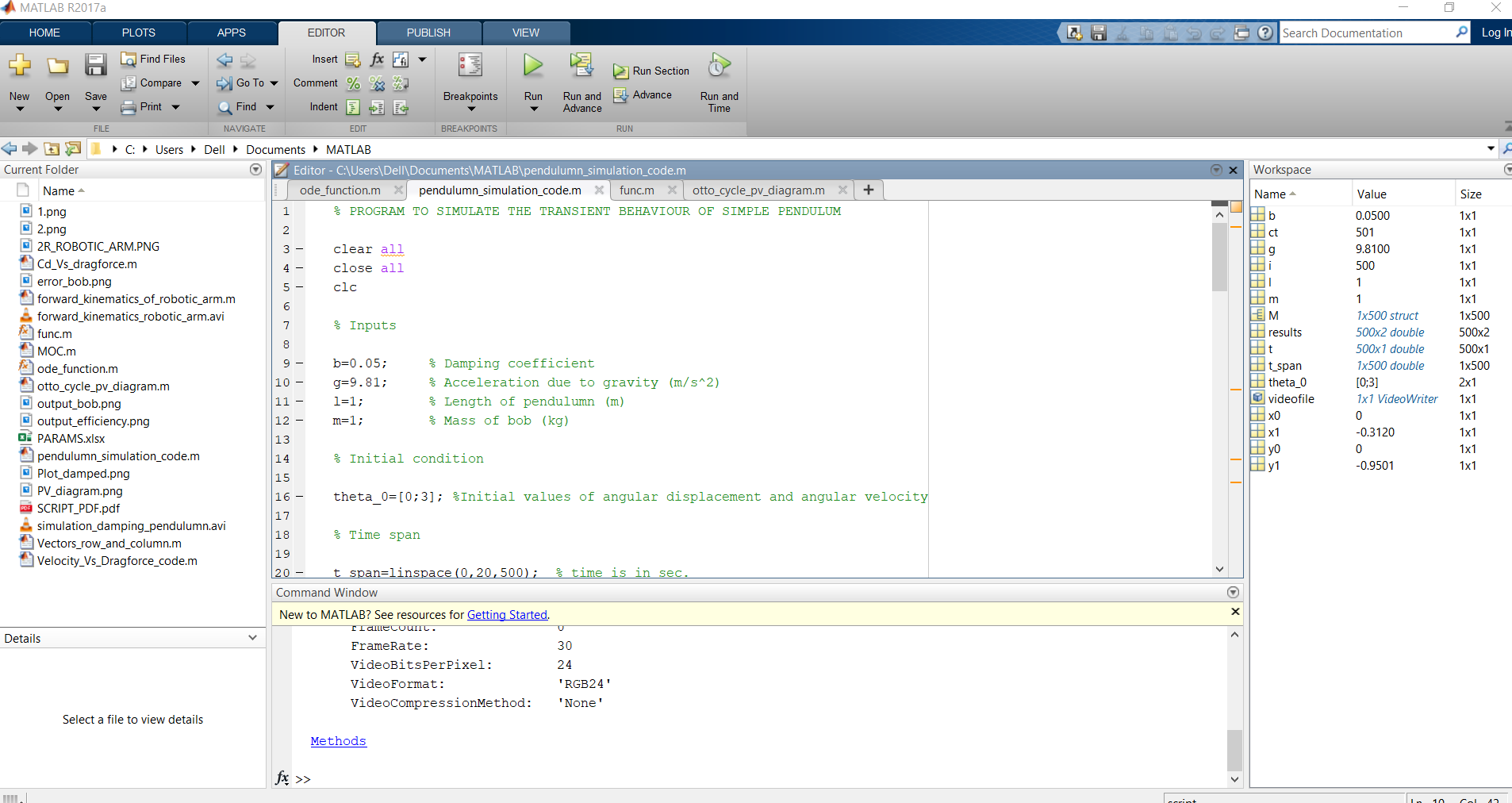Click the editor vertical scrollbar thumb

point(1219,257)
